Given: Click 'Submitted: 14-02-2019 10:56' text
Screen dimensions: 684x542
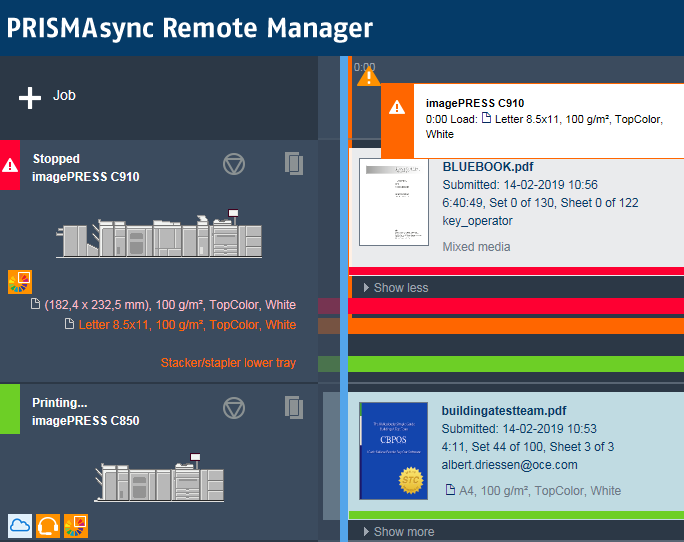Looking at the screenshot, I should tap(520, 185).
